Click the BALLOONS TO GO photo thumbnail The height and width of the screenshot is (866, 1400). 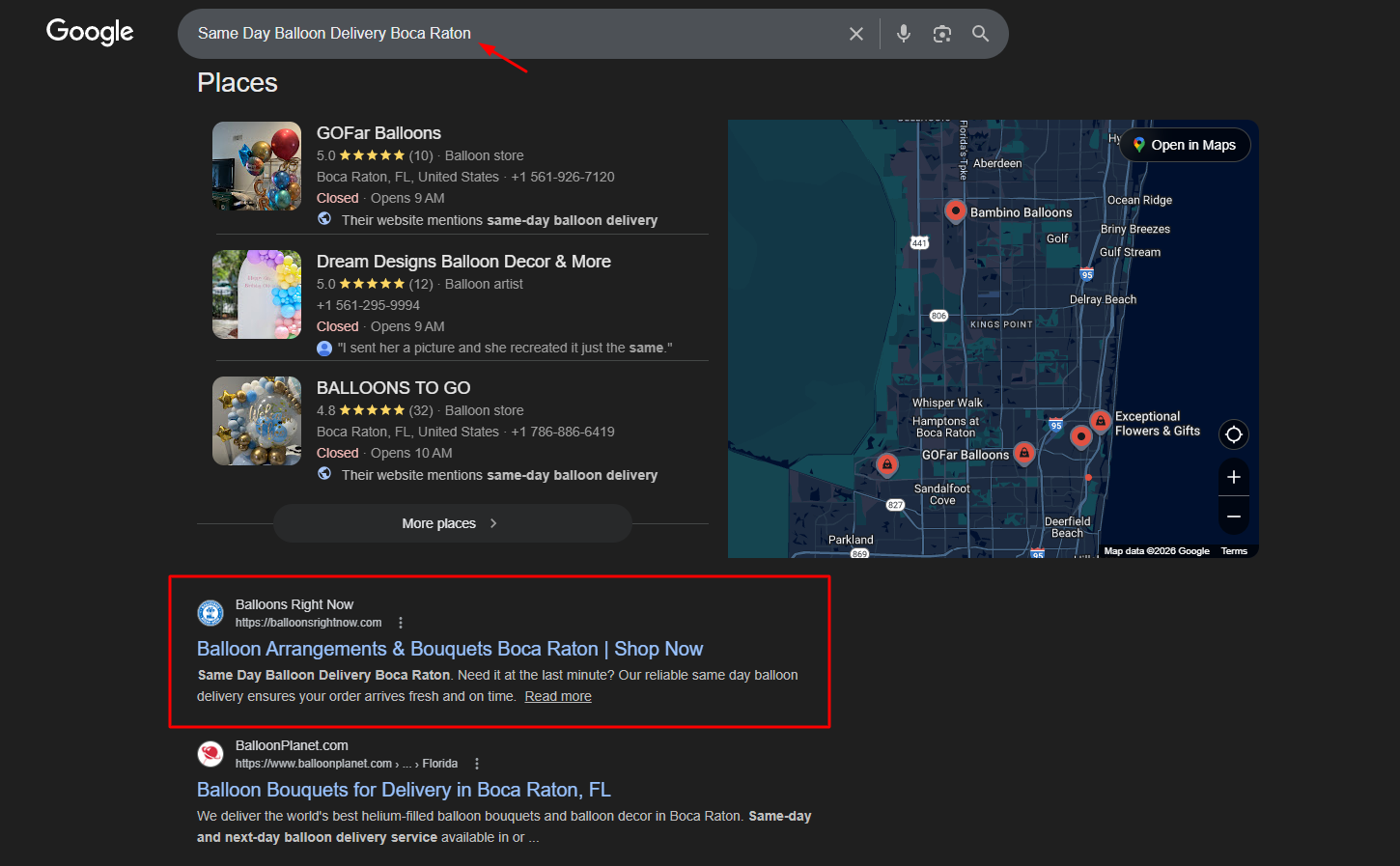pyautogui.click(x=257, y=421)
